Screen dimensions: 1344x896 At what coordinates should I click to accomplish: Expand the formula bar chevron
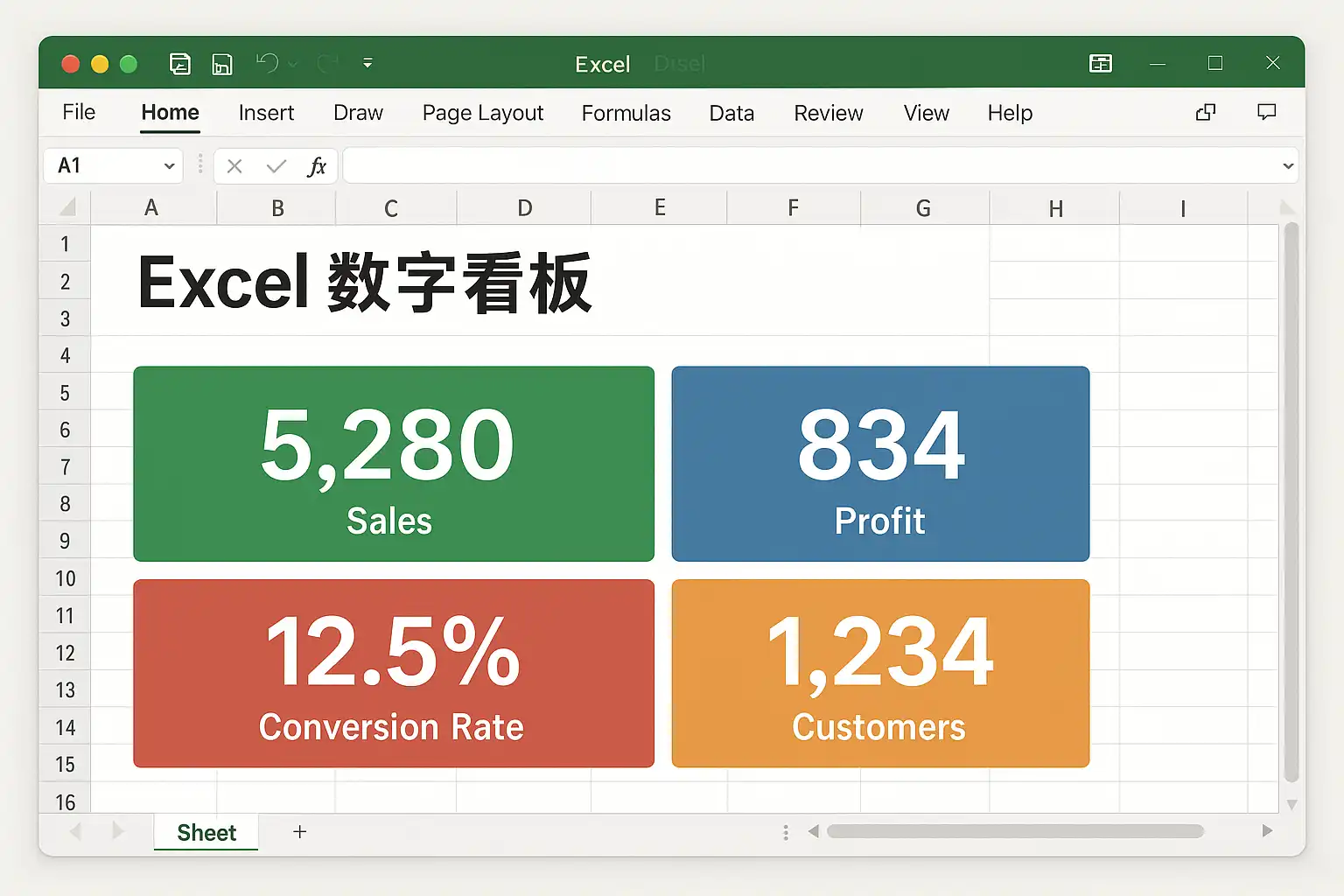[x=1288, y=166]
